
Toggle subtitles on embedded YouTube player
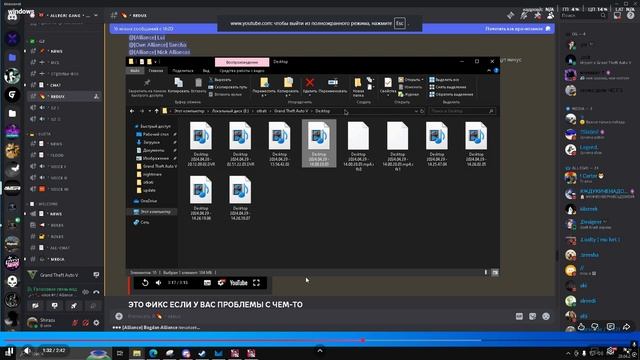click(x=207, y=283)
